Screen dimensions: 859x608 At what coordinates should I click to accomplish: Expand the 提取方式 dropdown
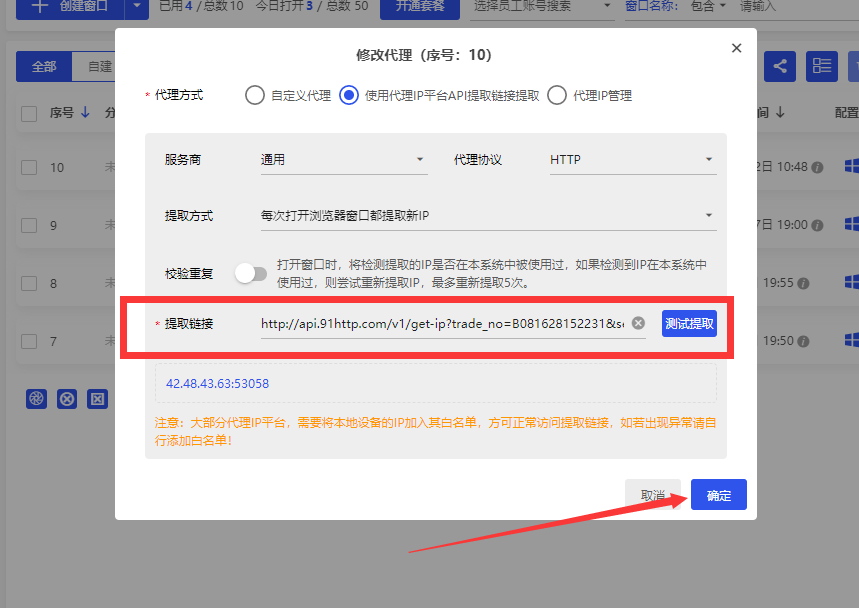487,215
